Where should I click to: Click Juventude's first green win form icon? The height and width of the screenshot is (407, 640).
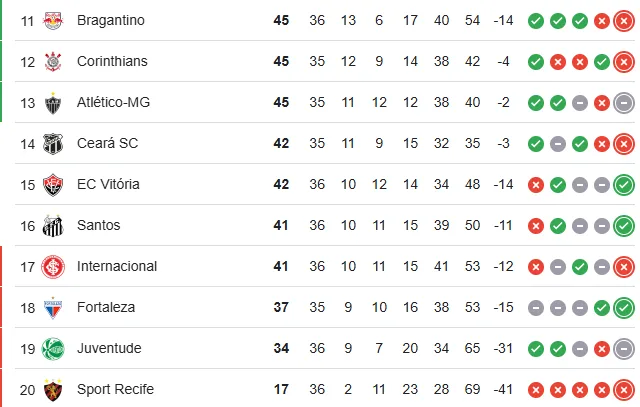(536, 348)
